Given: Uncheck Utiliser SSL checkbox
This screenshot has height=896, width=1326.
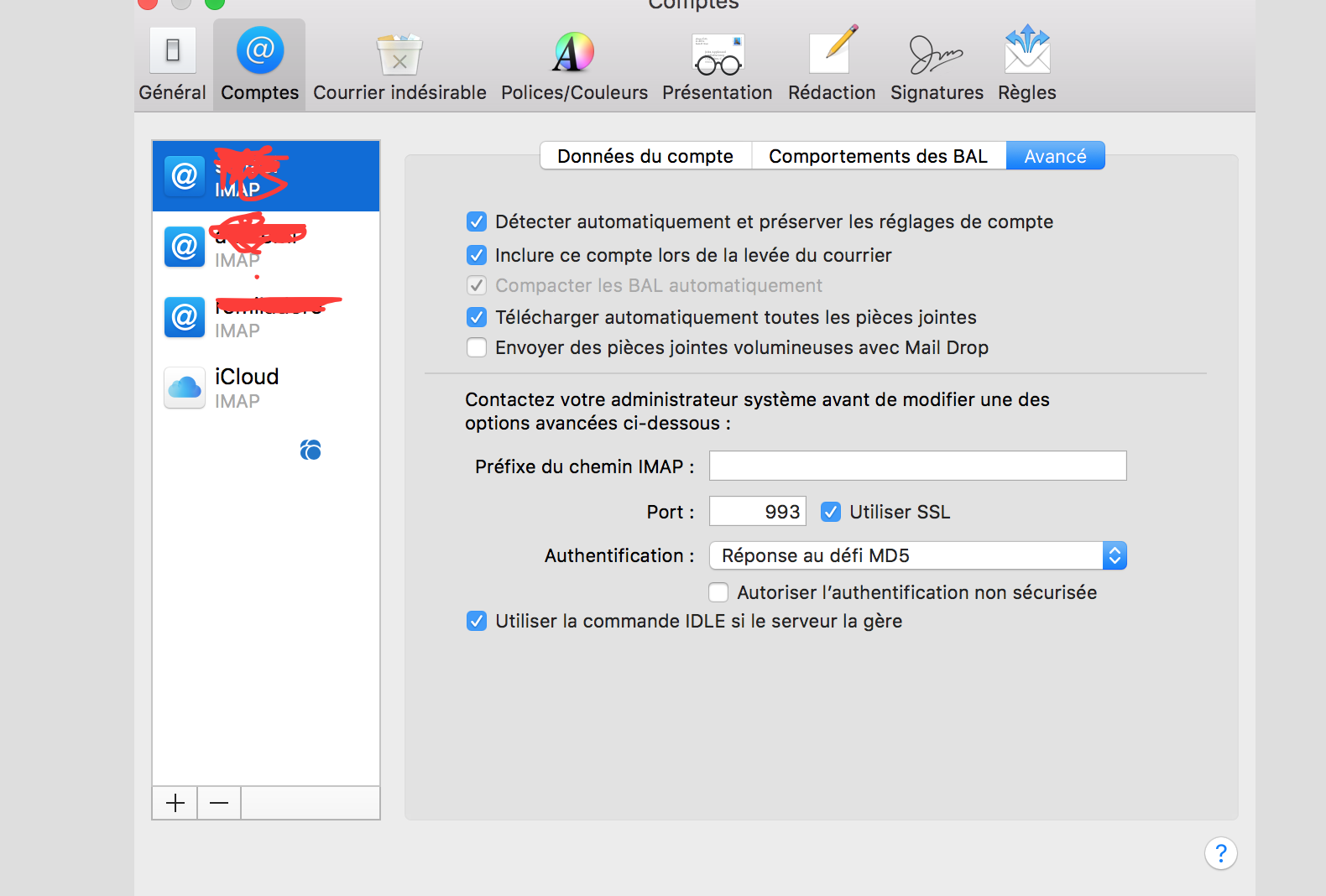Looking at the screenshot, I should (831, 512).
